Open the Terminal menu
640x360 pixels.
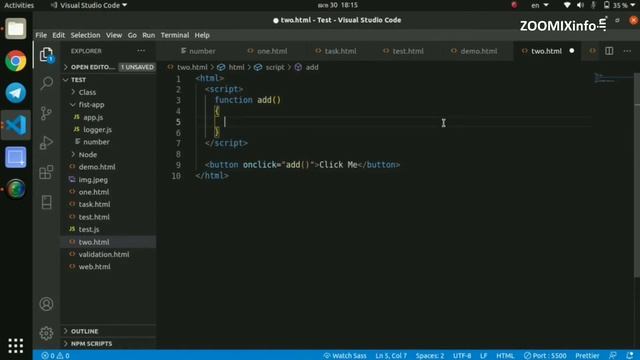click(175, 35)
